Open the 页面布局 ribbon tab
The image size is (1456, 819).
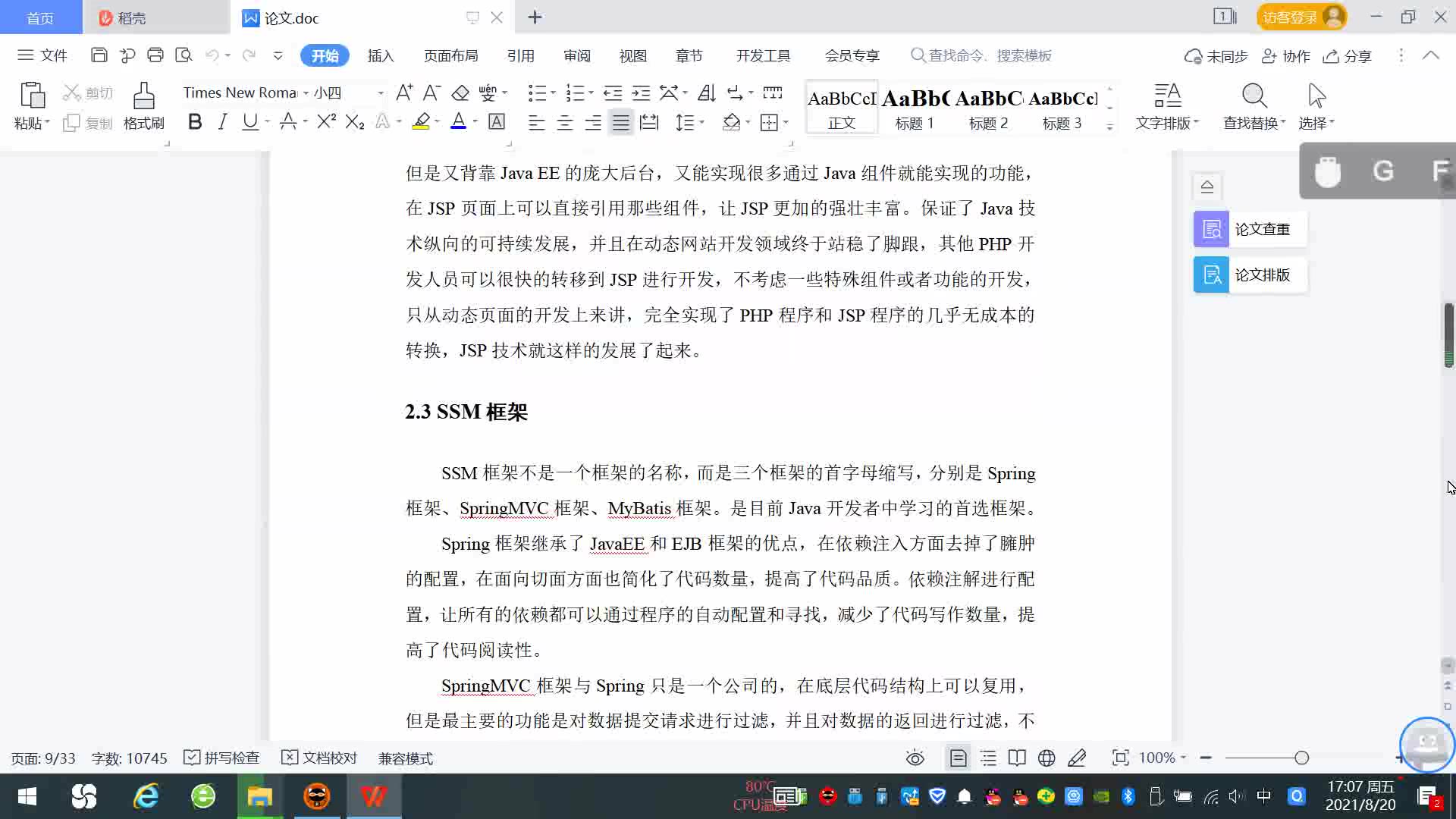click(x=450, y=56)
